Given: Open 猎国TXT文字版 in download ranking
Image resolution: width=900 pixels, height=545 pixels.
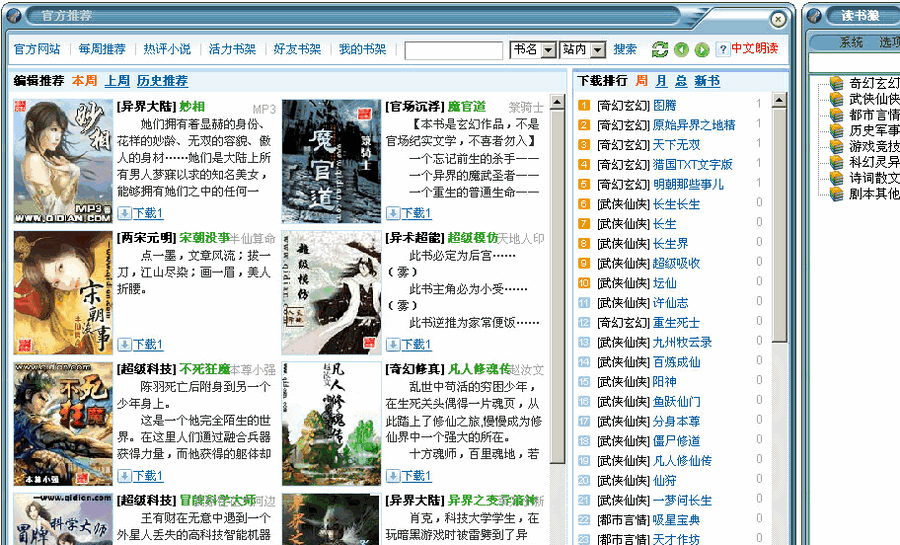Looking at the screenshot, I should (693, 165).
